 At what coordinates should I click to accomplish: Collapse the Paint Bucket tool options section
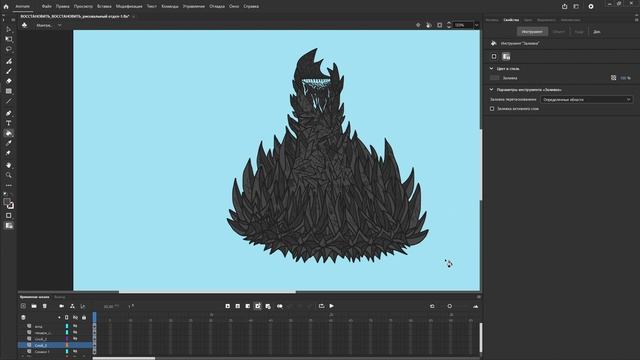point(491,89)
